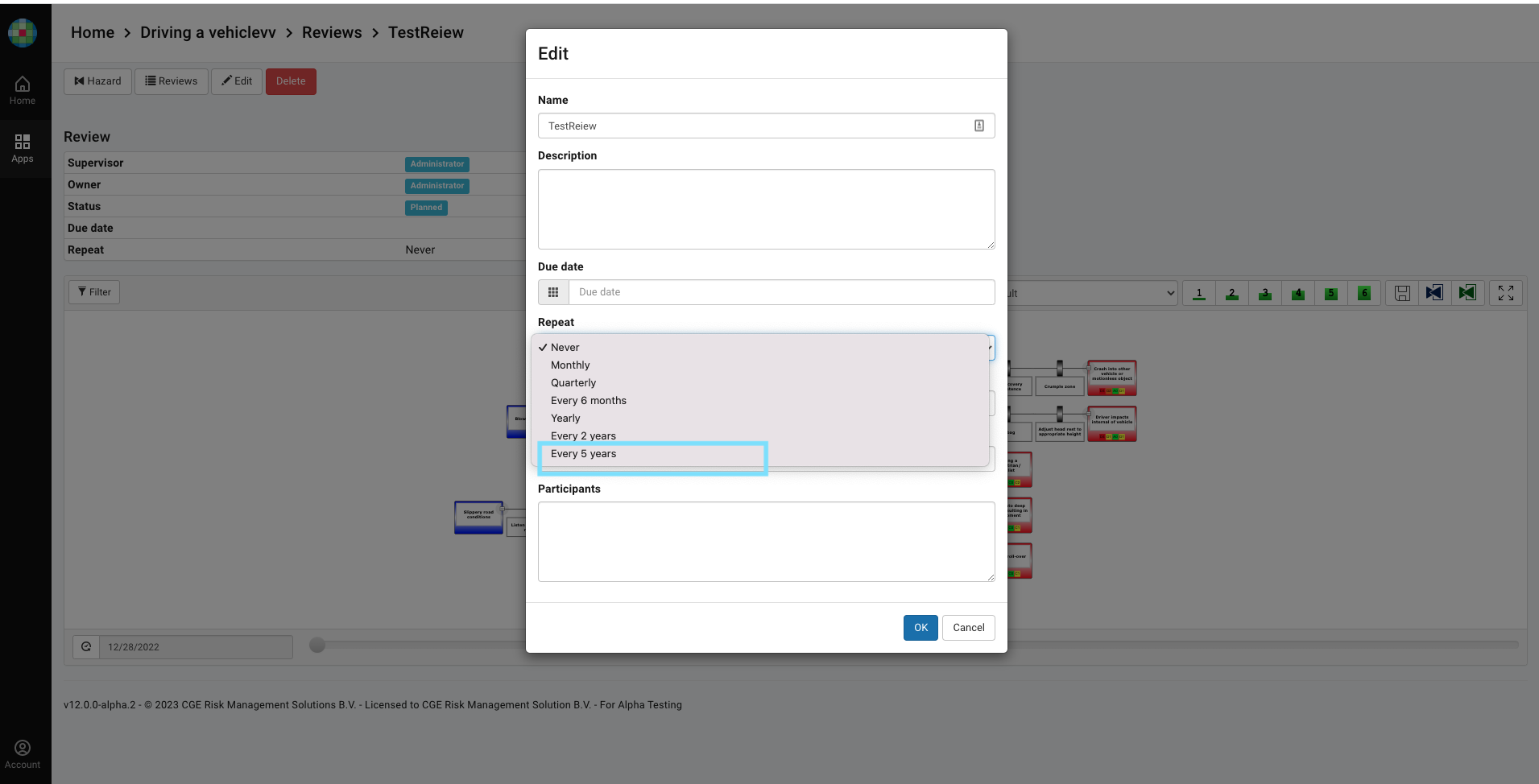Confirm the edit with OK
This screenshot has width=1539, height=784.
(x=921, y=628)
